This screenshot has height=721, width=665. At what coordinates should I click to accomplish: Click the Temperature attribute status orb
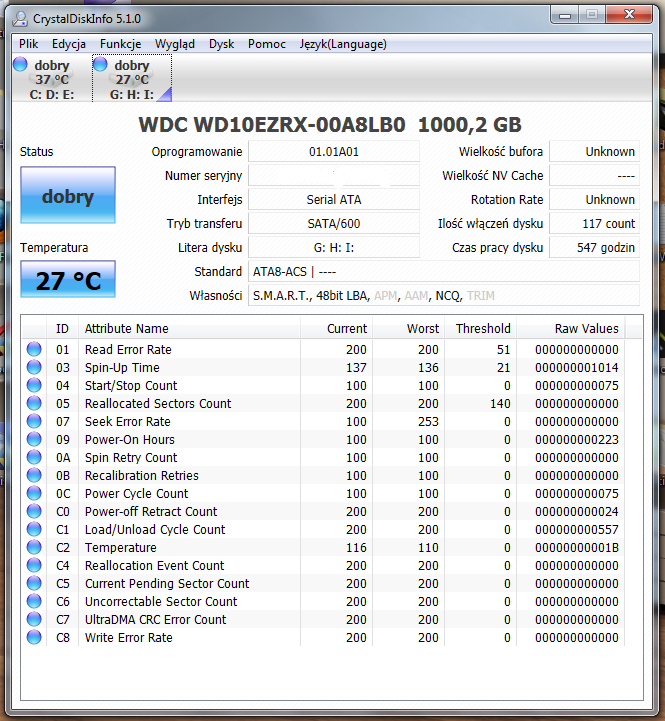point(34,547)
